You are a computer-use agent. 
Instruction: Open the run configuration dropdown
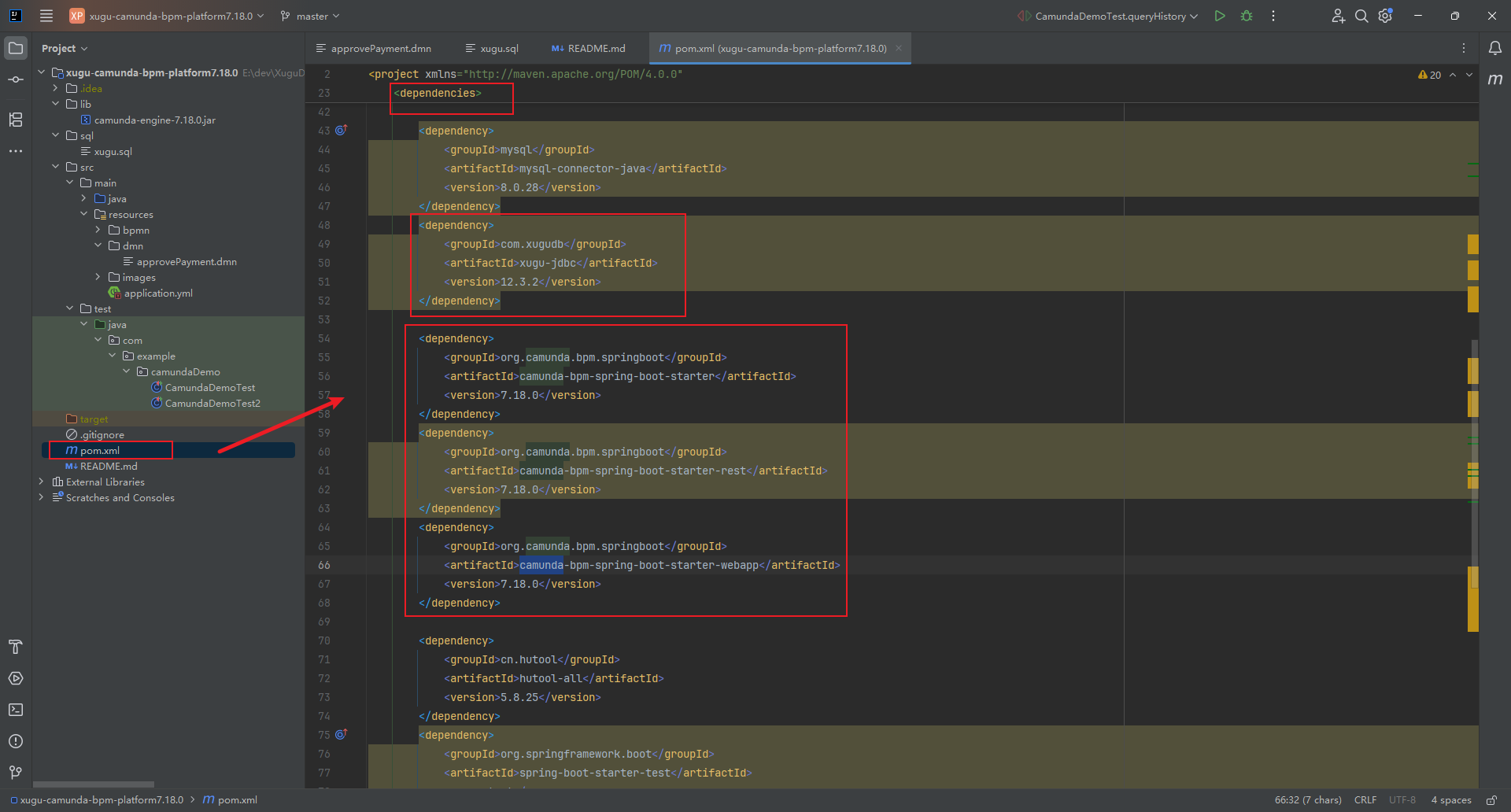[1110, 16]
